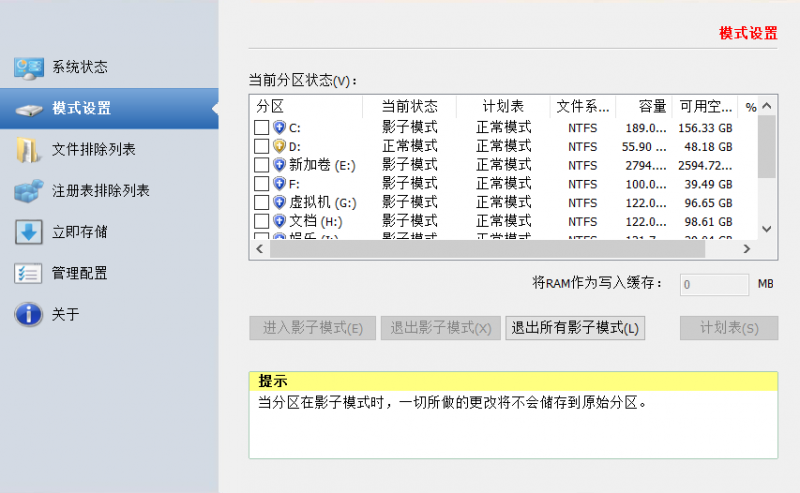Select the F: partition checkbox

coord(261,184)
